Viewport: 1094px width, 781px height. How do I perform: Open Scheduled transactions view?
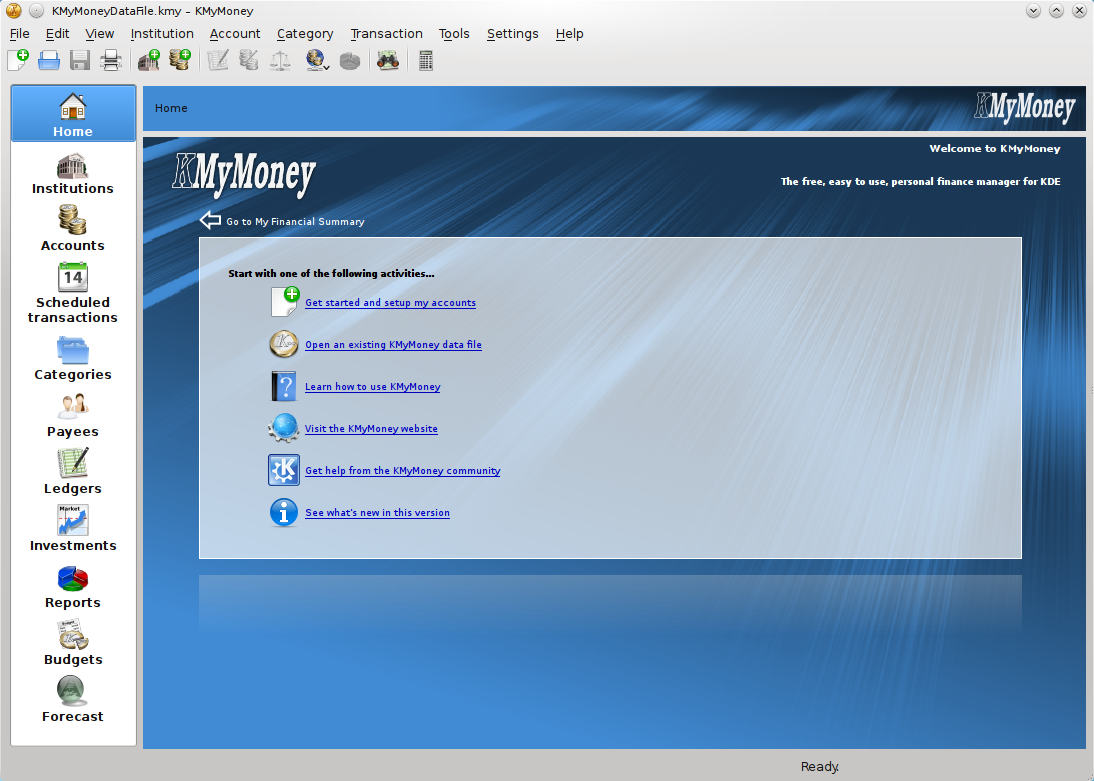click(73, 293)
